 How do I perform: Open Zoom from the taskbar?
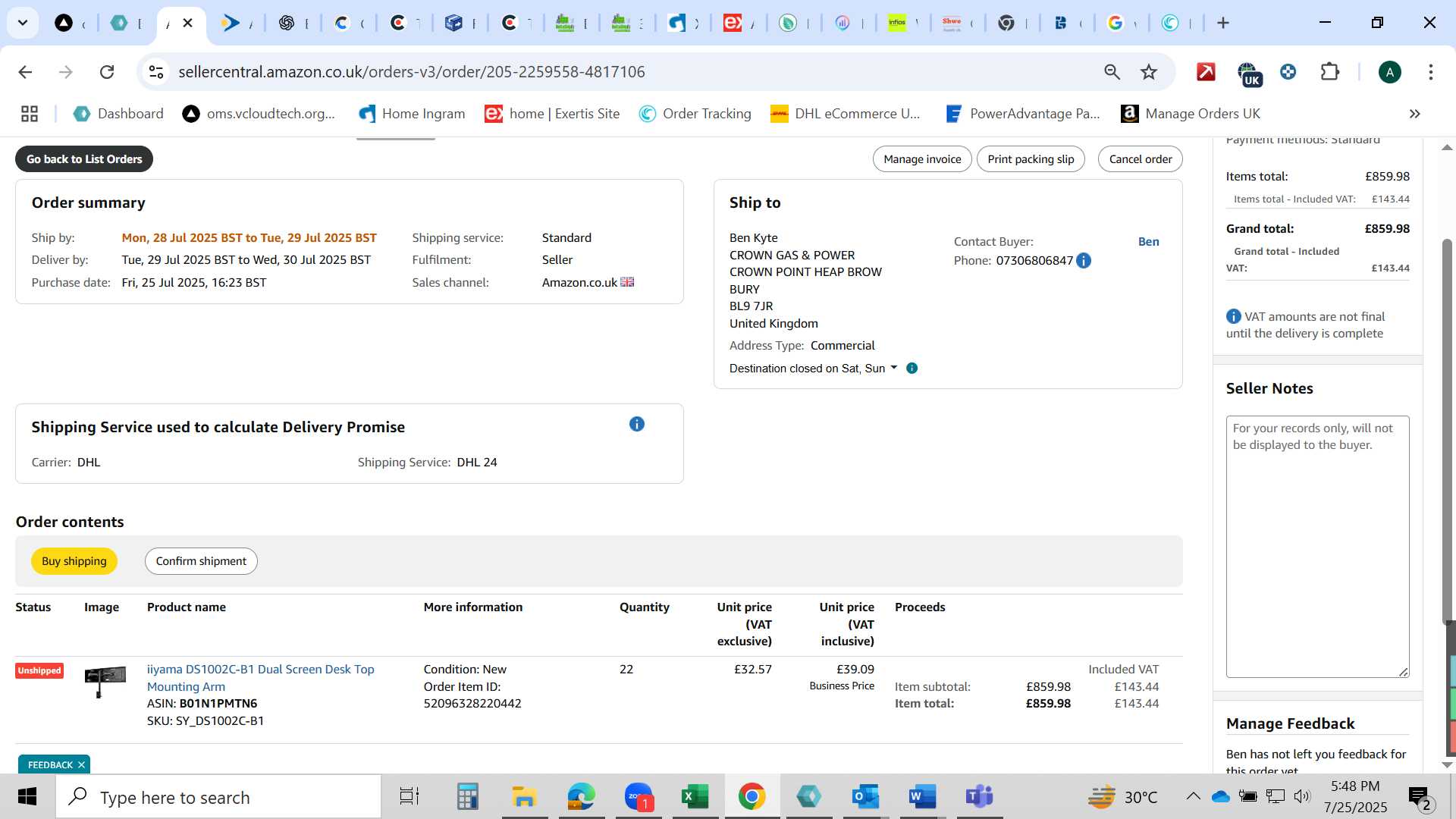(x=639, y=797)
